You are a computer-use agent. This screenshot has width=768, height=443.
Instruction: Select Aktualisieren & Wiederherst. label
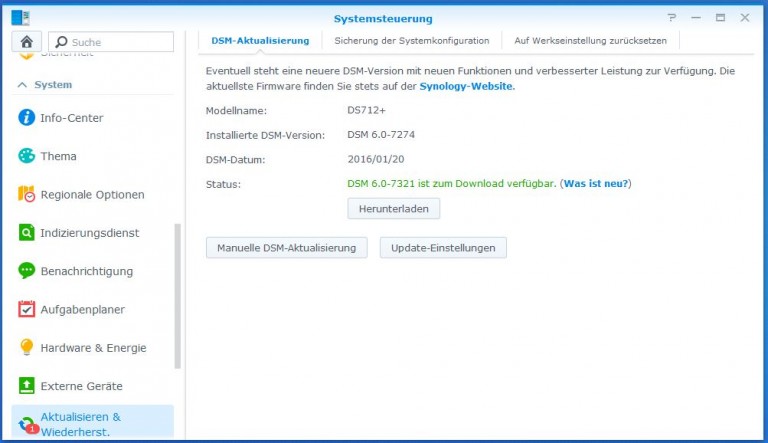click(x=80, y=424)
